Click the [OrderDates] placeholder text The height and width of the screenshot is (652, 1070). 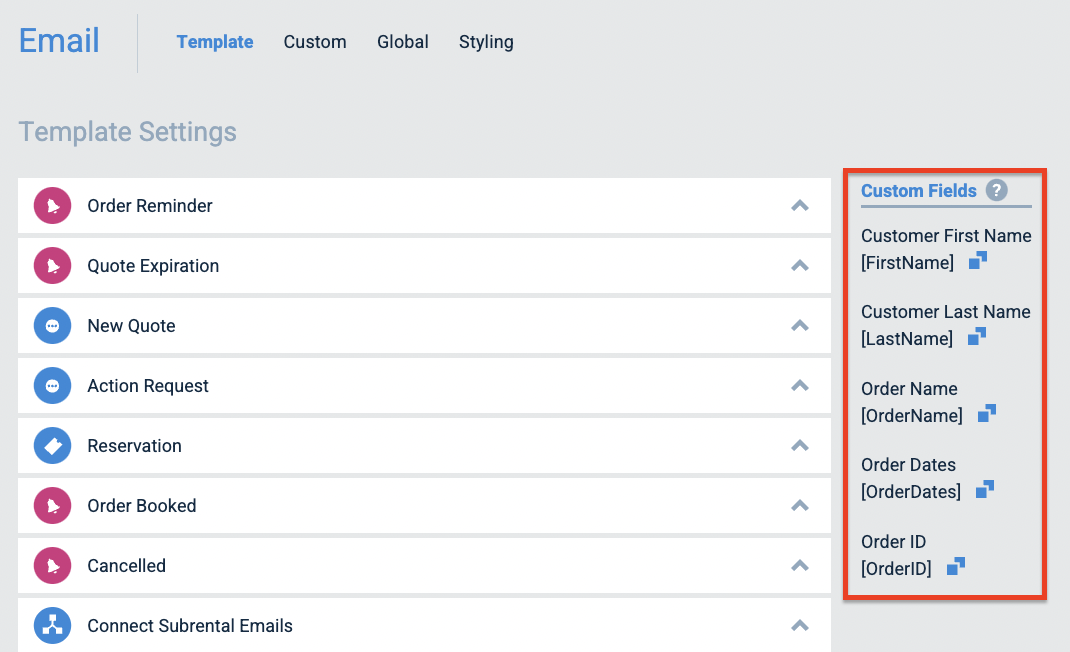pyautogui.click(x=910, y=492)
